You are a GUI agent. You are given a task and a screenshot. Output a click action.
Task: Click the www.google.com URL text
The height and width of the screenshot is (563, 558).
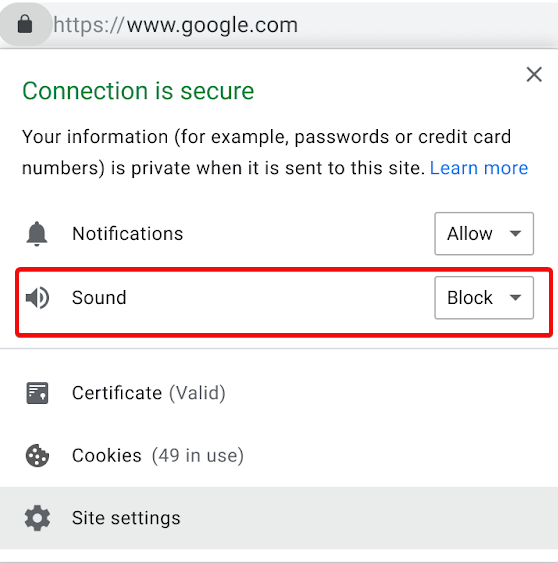[x=212, y=25]
